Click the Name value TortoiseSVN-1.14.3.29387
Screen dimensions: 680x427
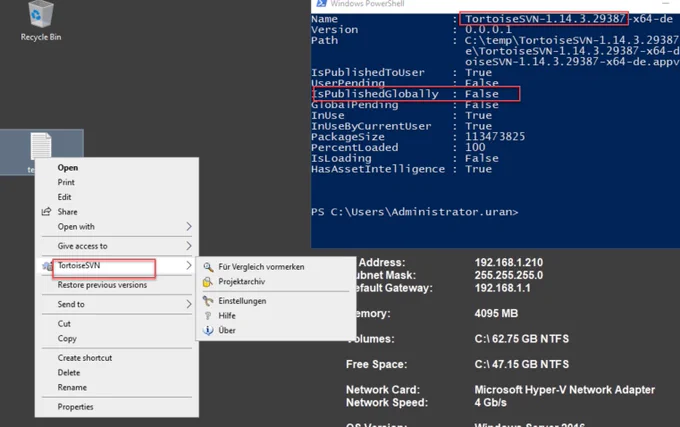pos(545,19)
